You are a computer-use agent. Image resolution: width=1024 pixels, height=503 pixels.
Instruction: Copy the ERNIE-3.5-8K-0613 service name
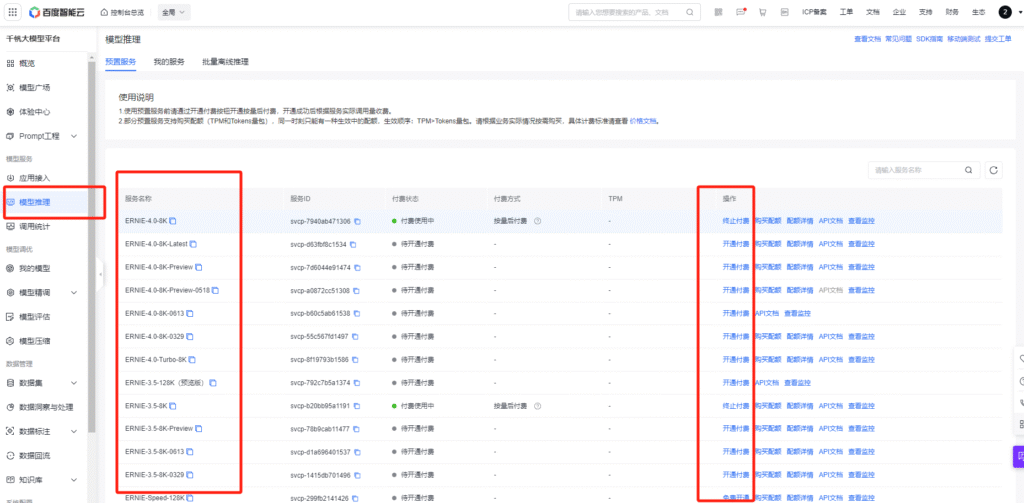pyautogui.click(x=190, y=451)
